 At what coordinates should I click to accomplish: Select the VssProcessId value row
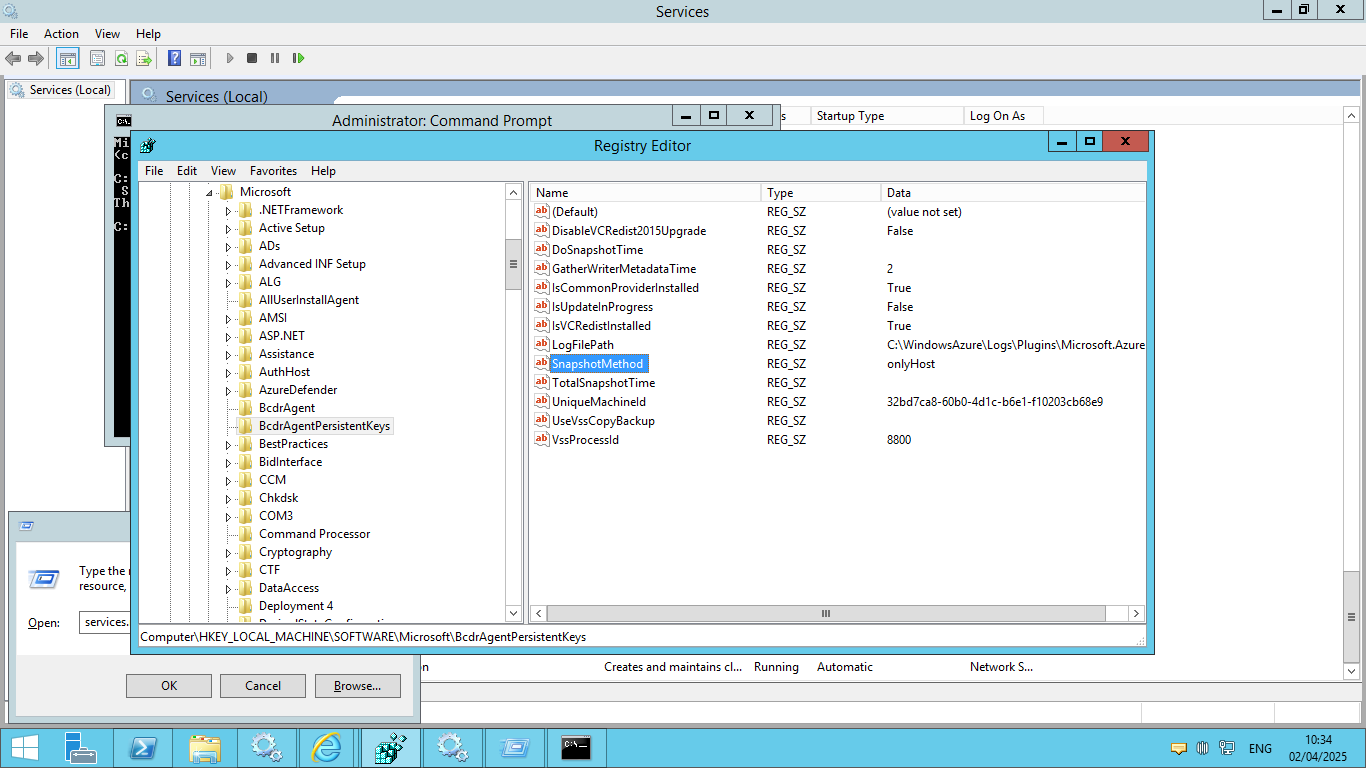838,440
